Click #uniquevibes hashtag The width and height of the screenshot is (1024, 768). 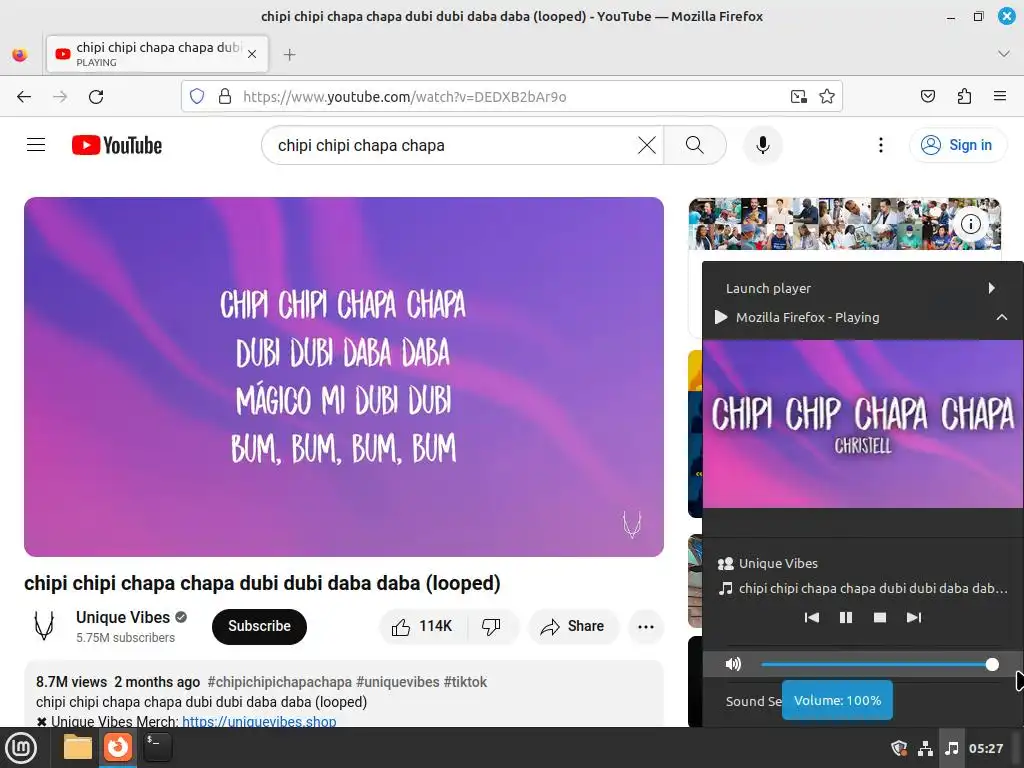tap(398, 682)
